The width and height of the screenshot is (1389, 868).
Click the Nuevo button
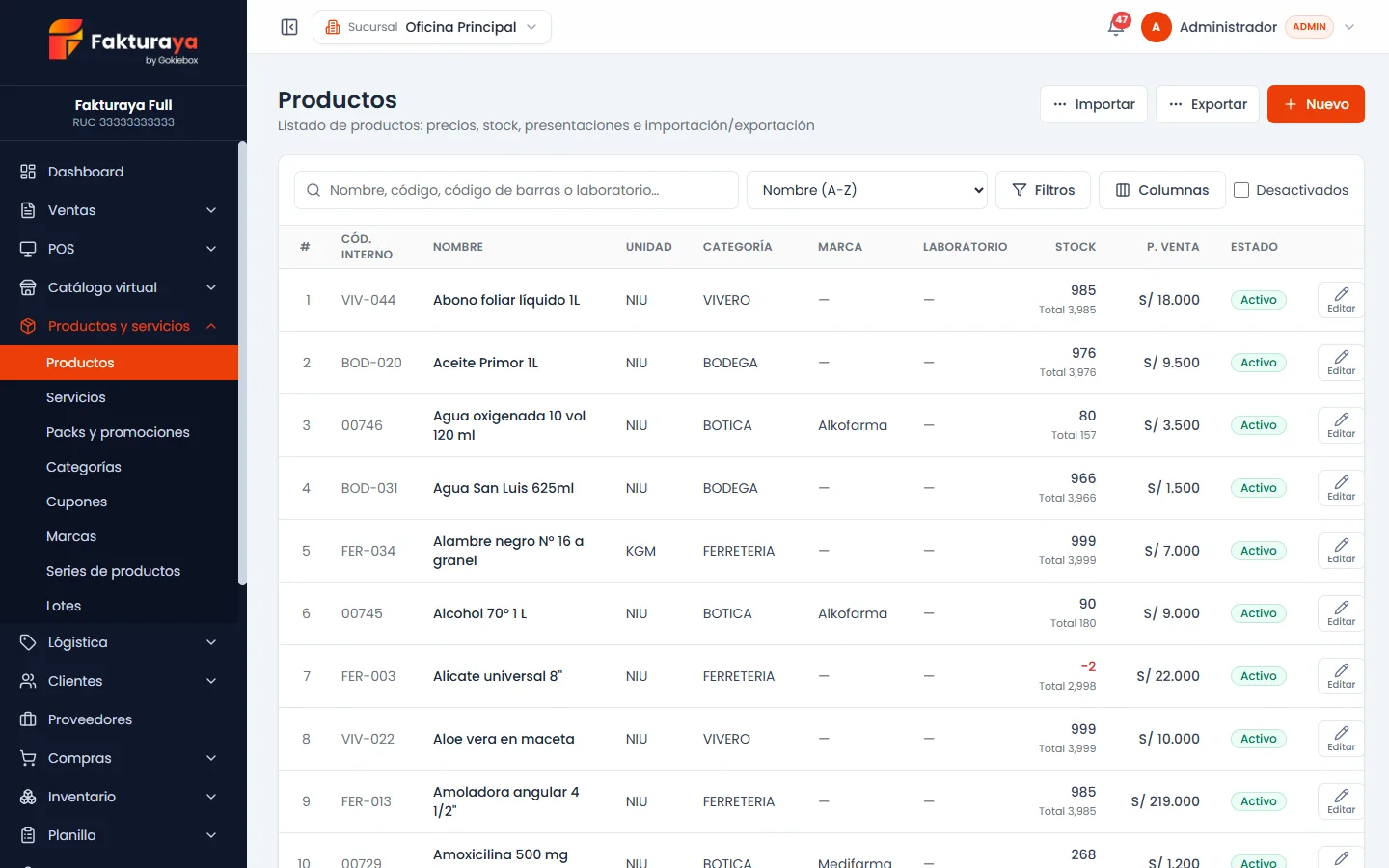1316,104
